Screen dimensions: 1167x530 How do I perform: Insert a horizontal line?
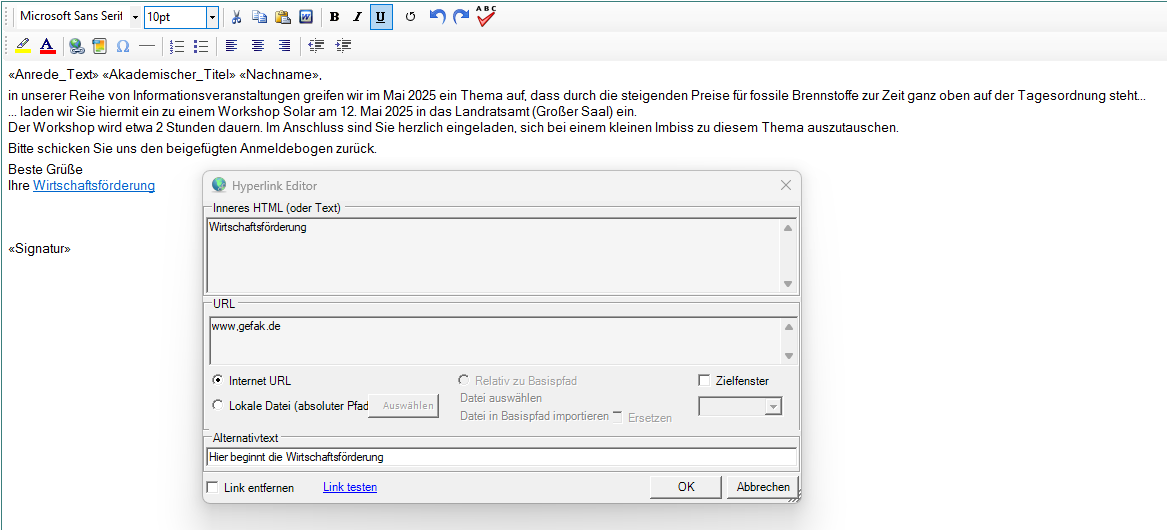(147, 46)
